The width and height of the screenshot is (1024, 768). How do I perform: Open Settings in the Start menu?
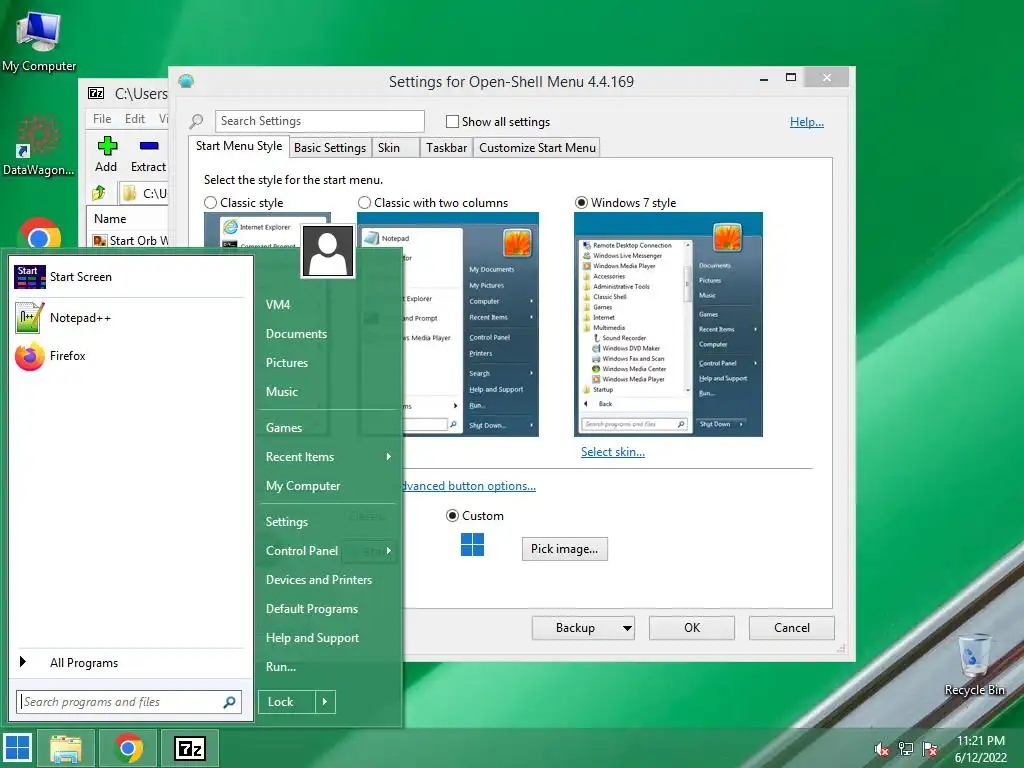point(328,522)
